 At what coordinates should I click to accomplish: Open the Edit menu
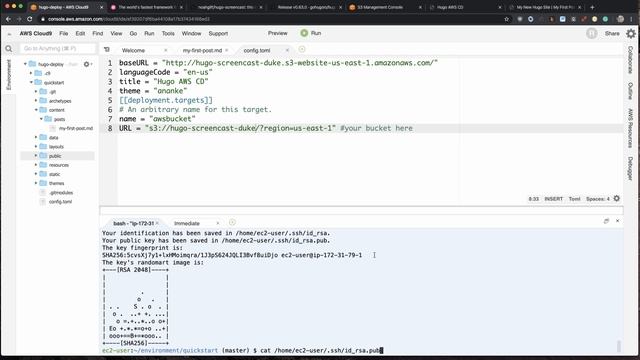point(80,33)
